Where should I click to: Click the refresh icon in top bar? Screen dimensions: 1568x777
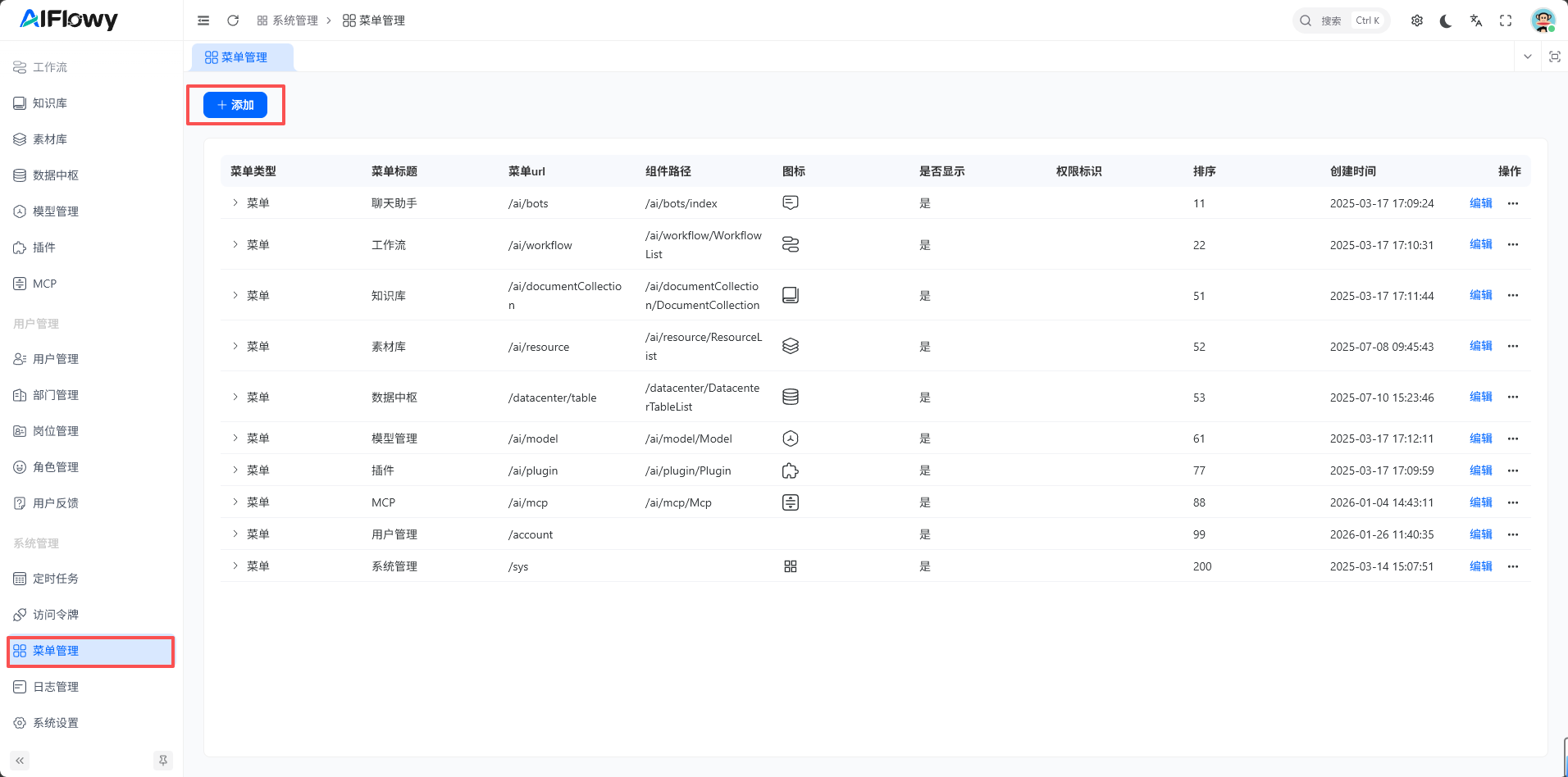tap(233, 20)
